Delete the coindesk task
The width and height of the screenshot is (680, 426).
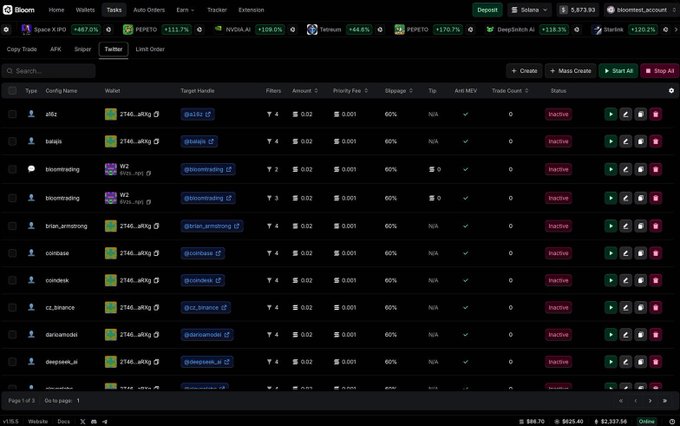(655, 280)
